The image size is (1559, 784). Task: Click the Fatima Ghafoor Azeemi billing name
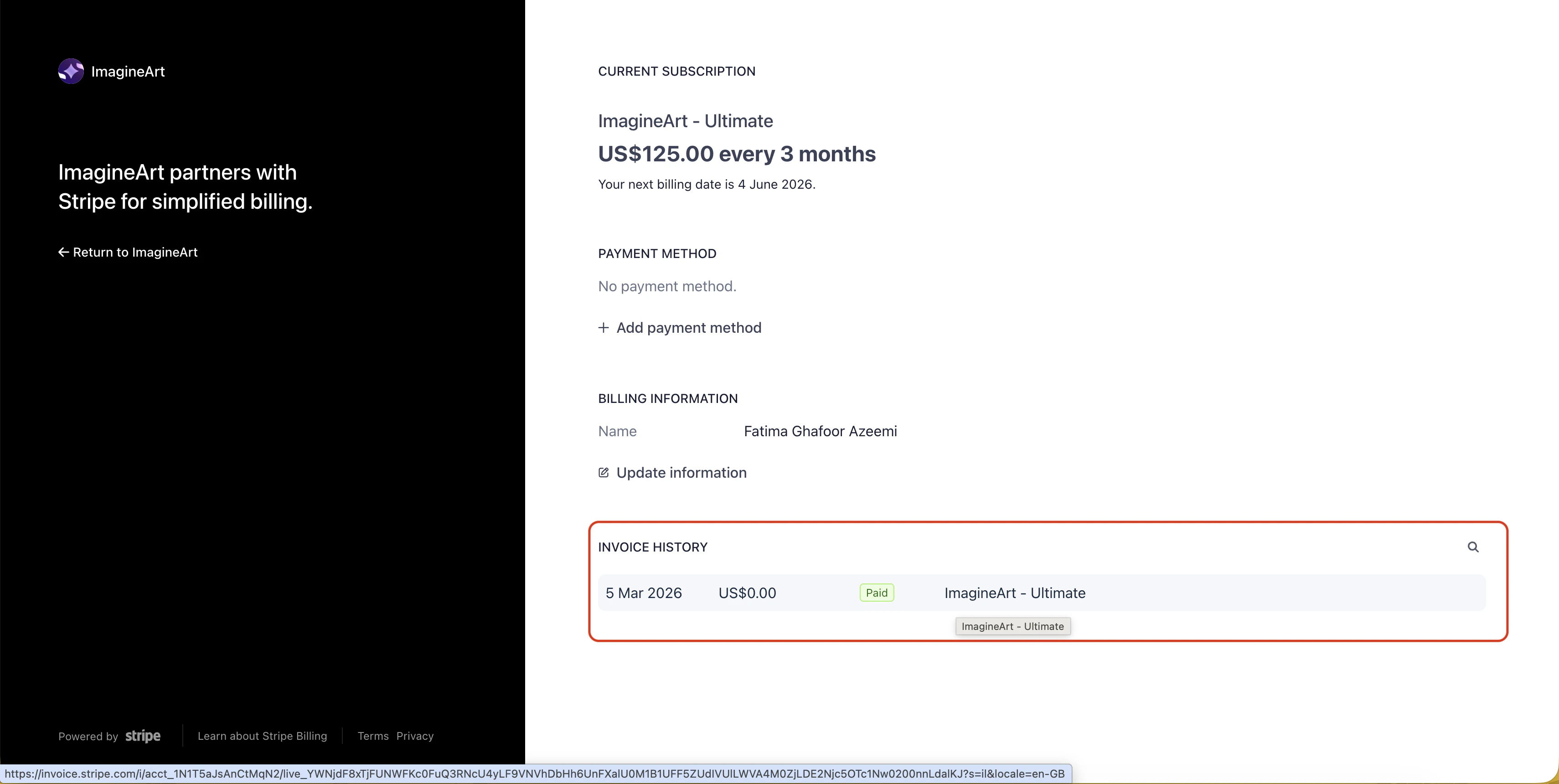[820, 431]
